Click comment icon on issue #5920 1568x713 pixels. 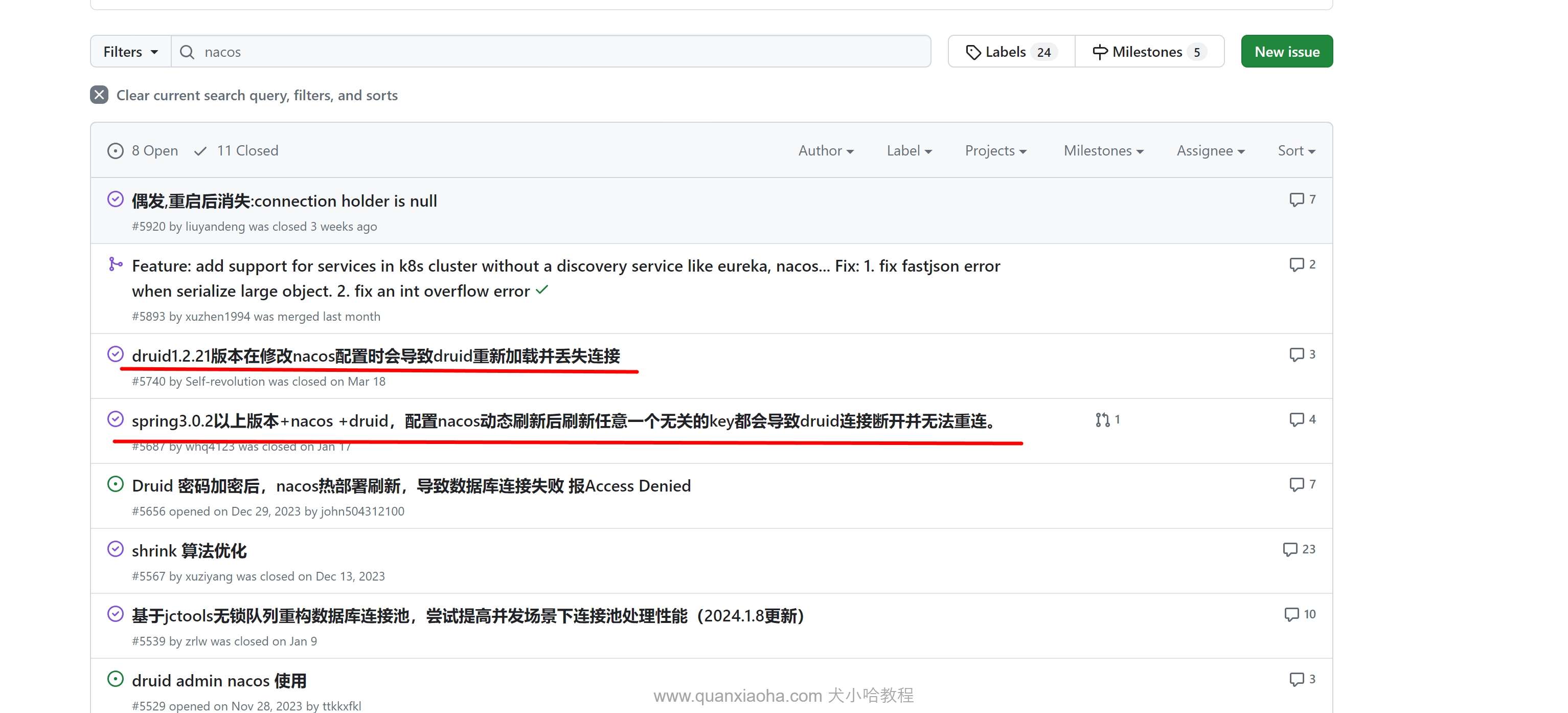click(x=1296, y=199)
